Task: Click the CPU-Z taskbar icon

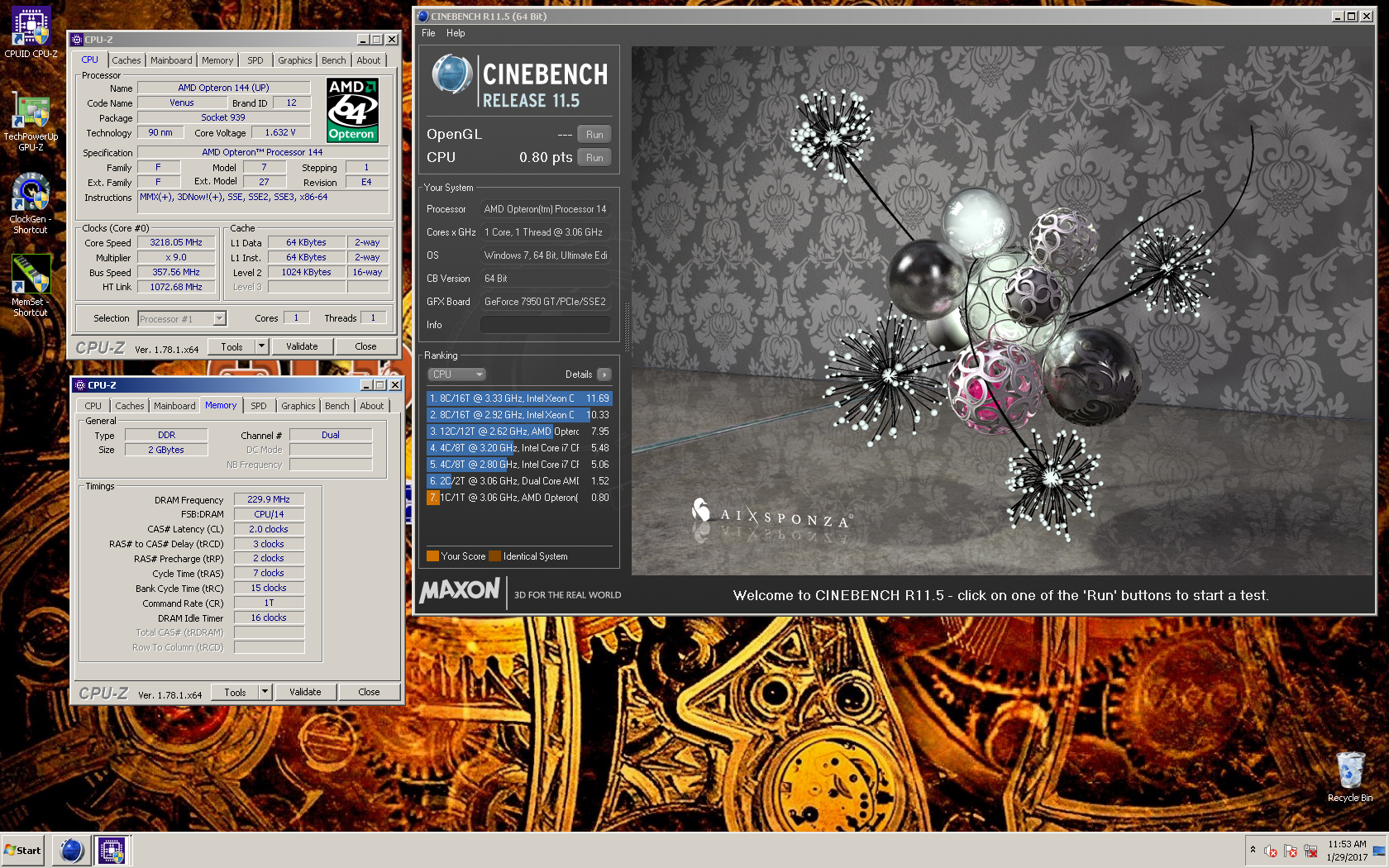Action: click(112, 850)
